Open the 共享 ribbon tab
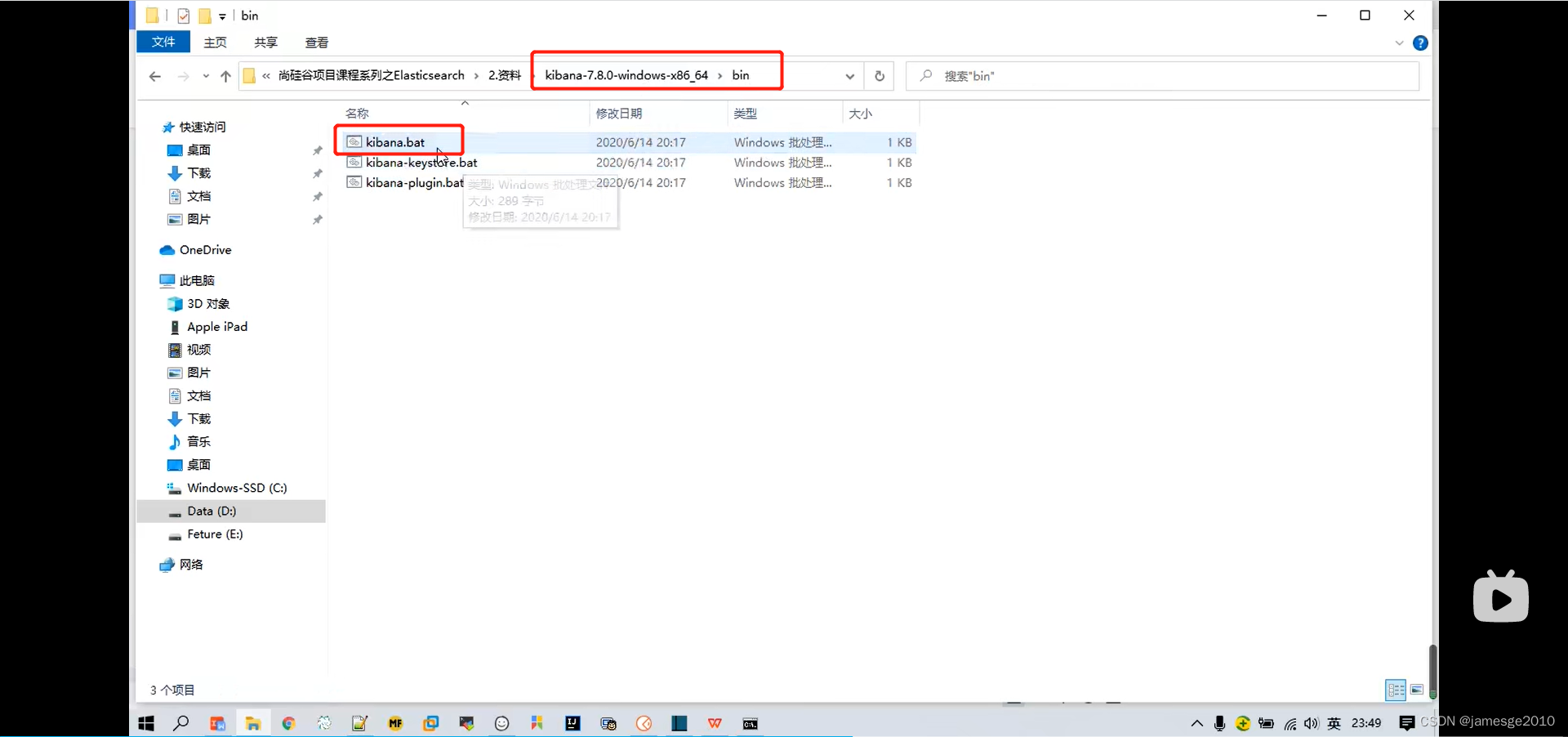The height and width of the screenshot is (737, 1568). pyautogui.click(x=265, y=42)
